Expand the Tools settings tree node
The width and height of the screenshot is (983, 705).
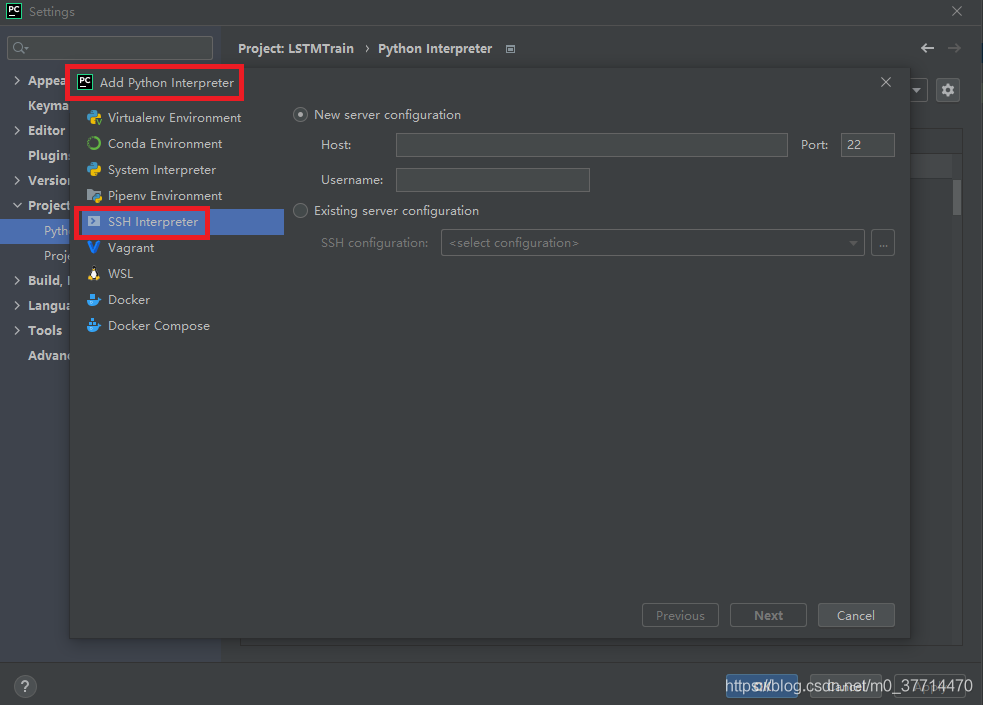tap(17, 331)
